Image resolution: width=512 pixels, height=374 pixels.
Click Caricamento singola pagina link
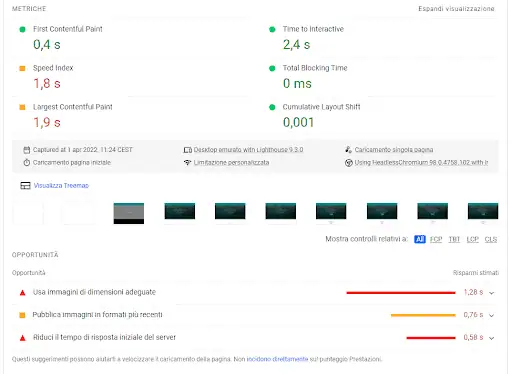[394, 150]
